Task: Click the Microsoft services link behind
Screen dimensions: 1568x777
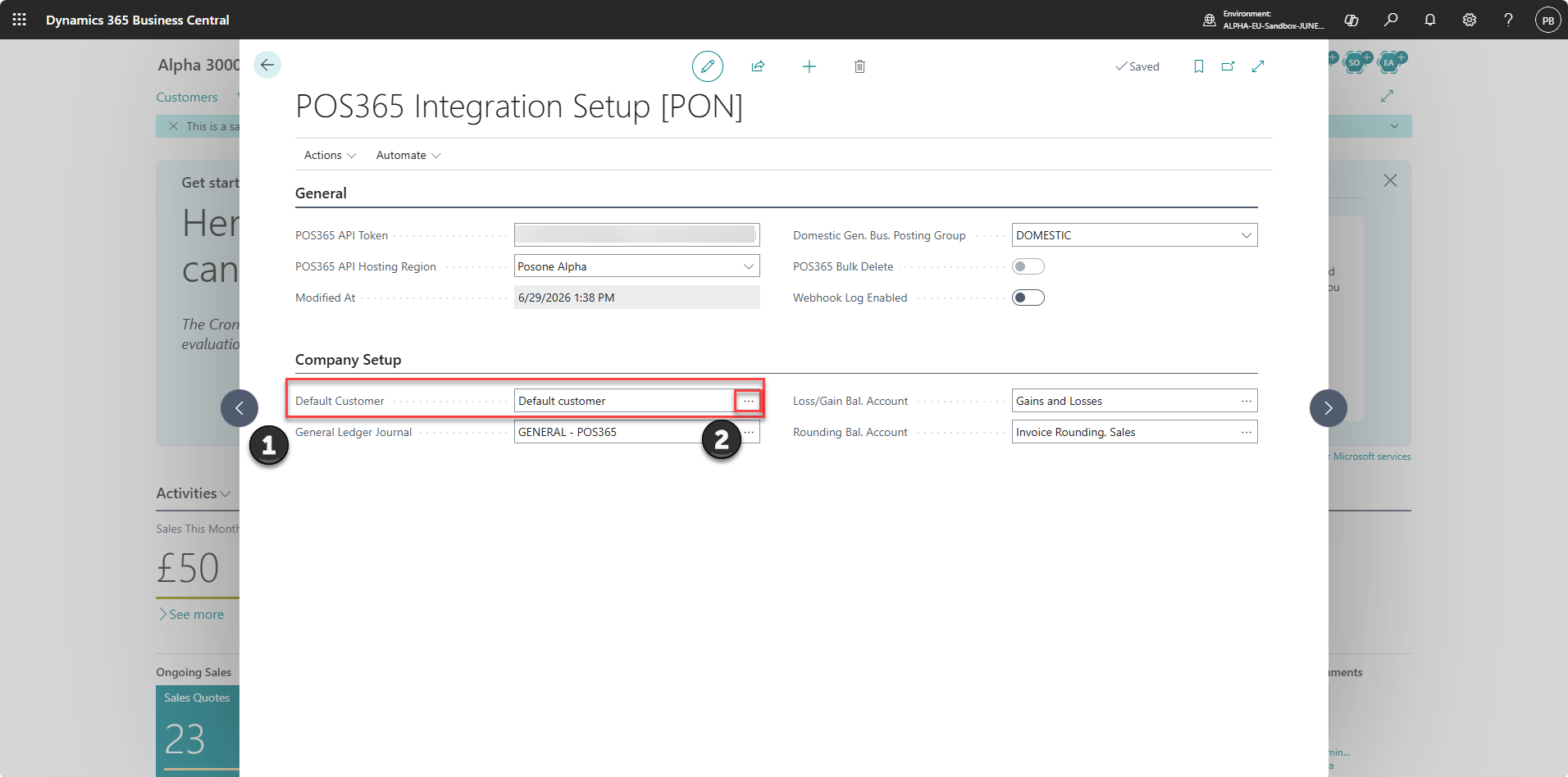Action: tap(1371, 457)
